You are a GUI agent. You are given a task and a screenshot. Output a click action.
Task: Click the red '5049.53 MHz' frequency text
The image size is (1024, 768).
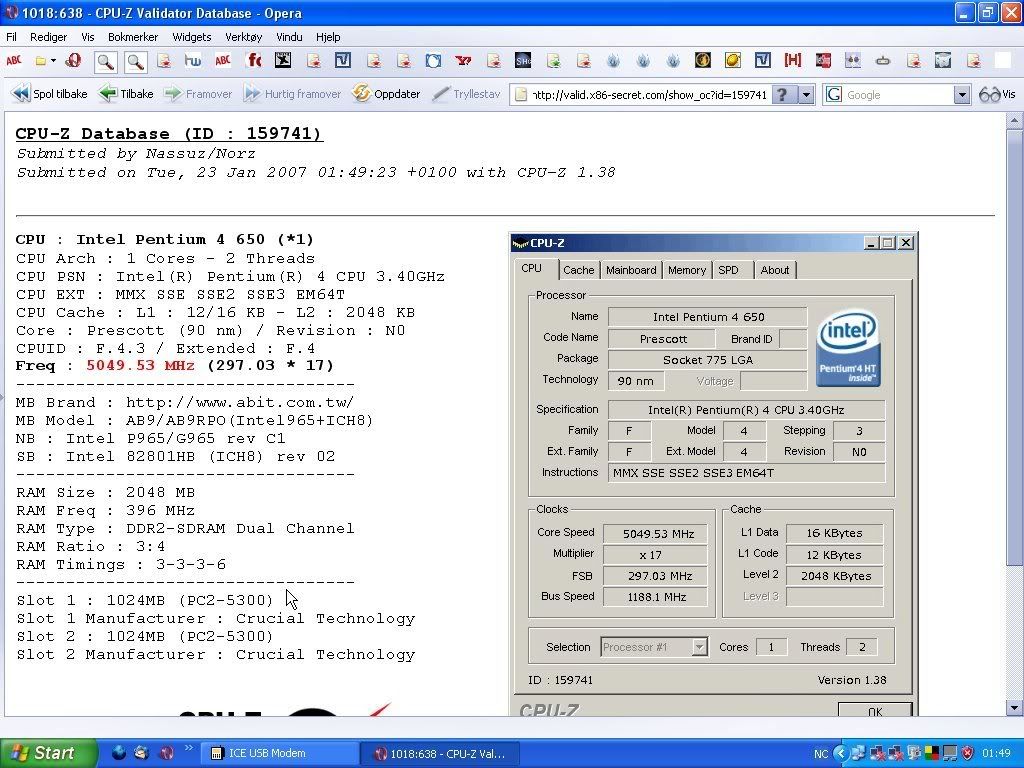(x=140, y=366)
